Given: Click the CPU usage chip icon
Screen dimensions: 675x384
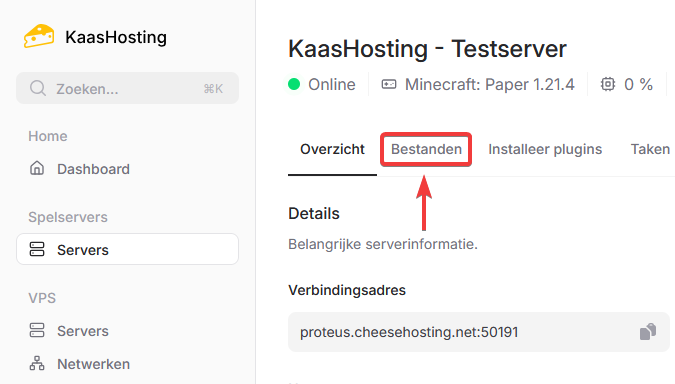Looking at the screenshot, I should [x=608, y=84].
